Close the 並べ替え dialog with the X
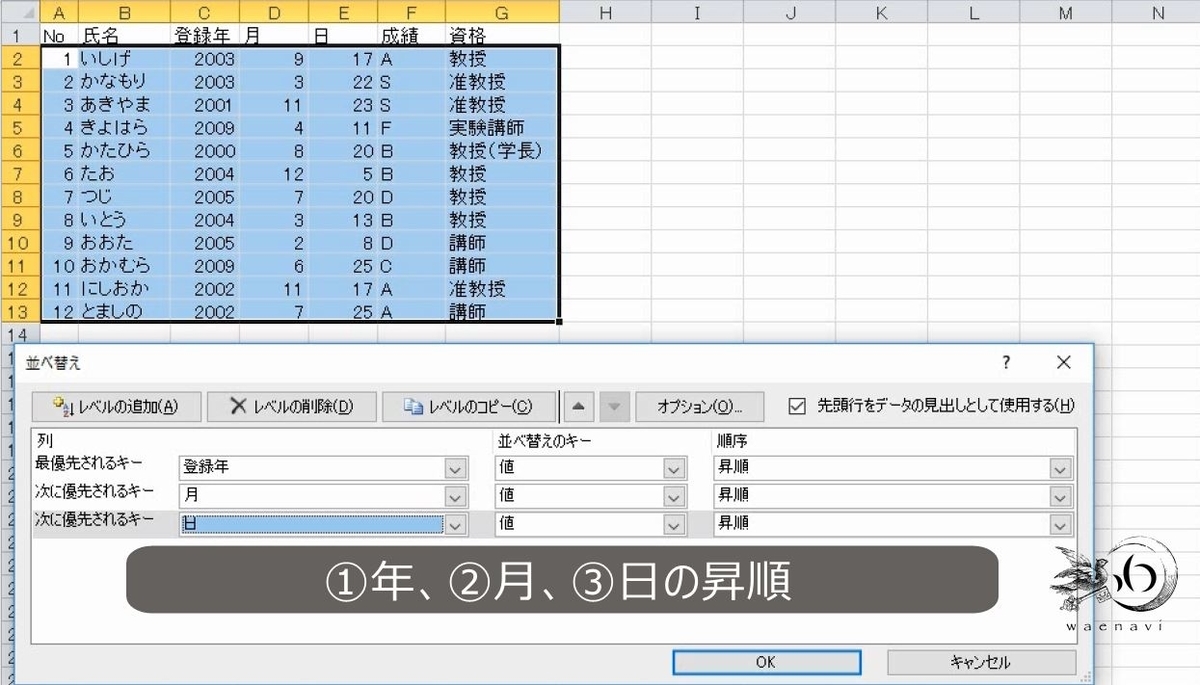Image resolution: width=1200 pixels, height=685 pixels. click(1064, 362)
